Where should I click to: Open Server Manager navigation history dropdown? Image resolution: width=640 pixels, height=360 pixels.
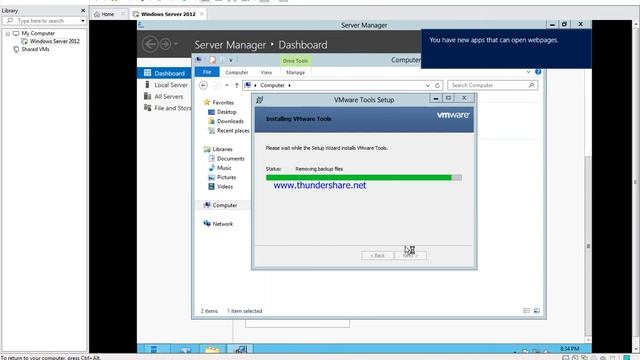176,44
